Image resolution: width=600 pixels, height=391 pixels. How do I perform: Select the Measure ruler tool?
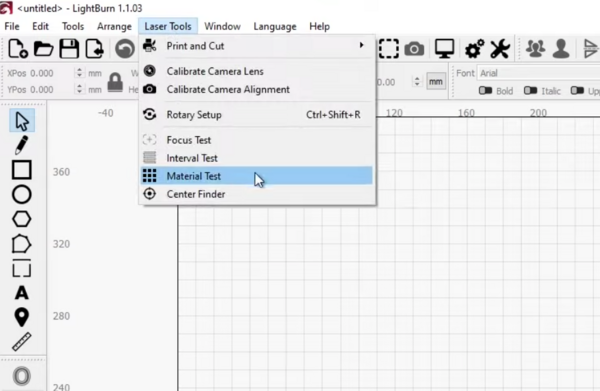(x=21, y=342)
